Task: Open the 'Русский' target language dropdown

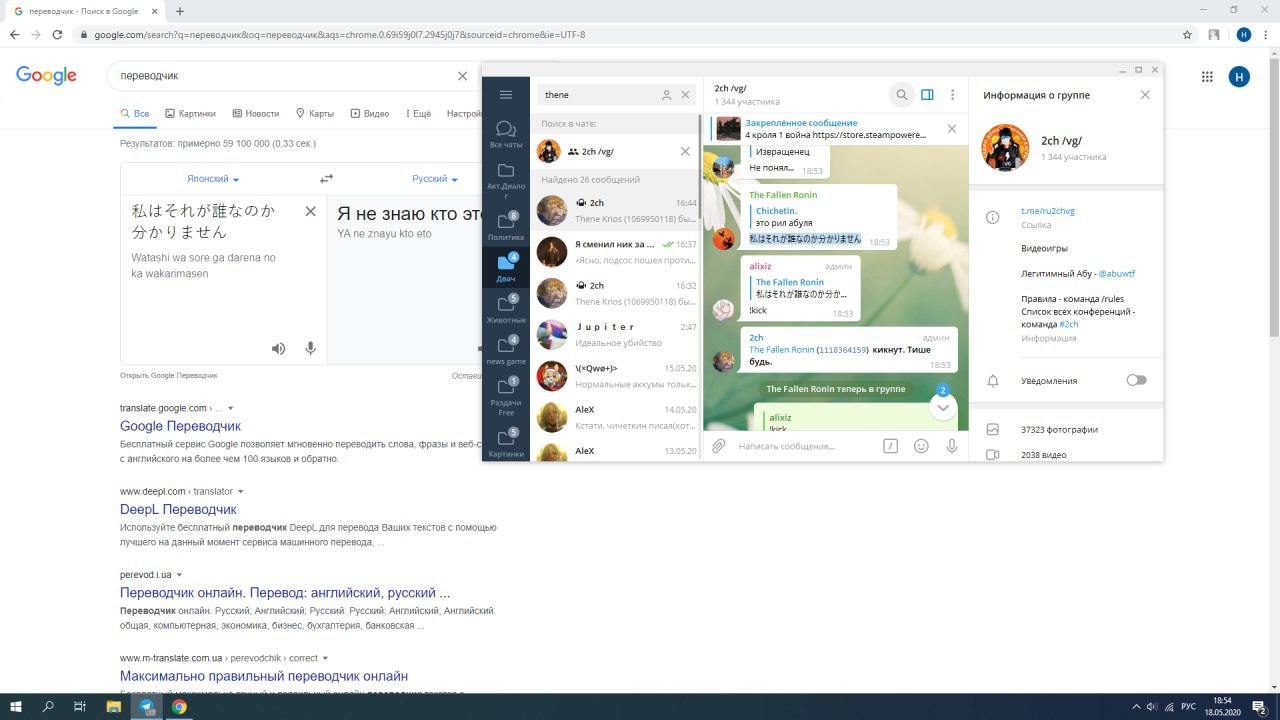Action: coord(435,179)
